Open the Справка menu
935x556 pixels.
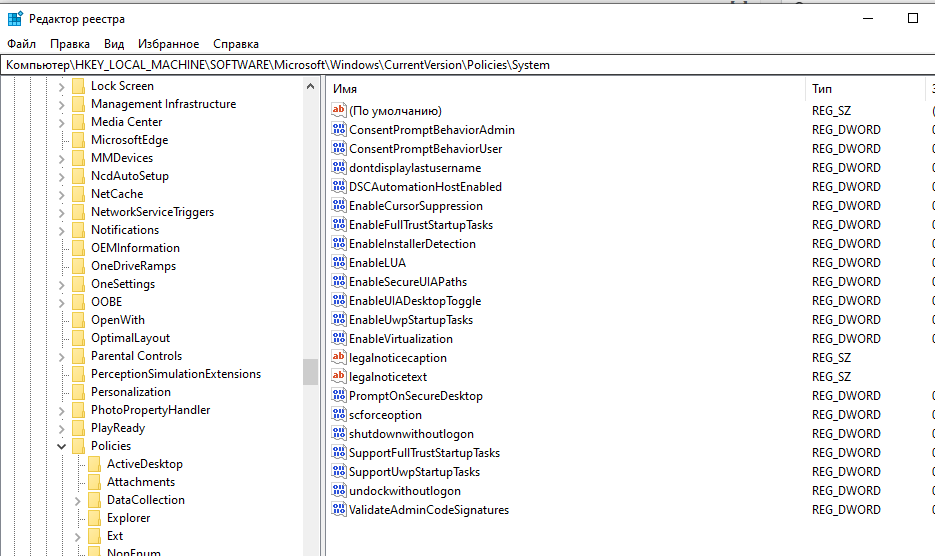point(236,44)
